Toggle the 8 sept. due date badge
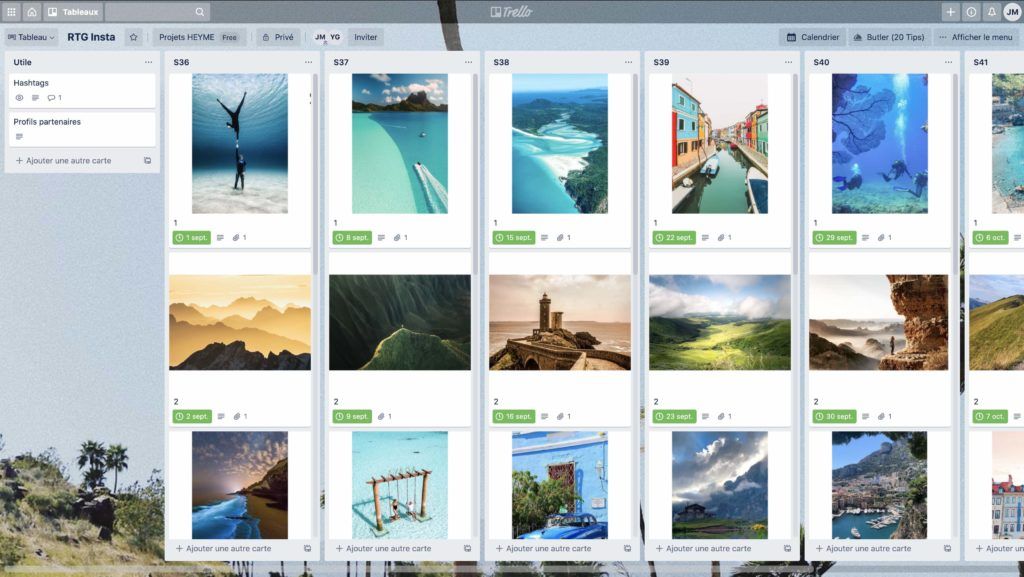This screenshot has width=1024, height=577. [x=352, y=238]
